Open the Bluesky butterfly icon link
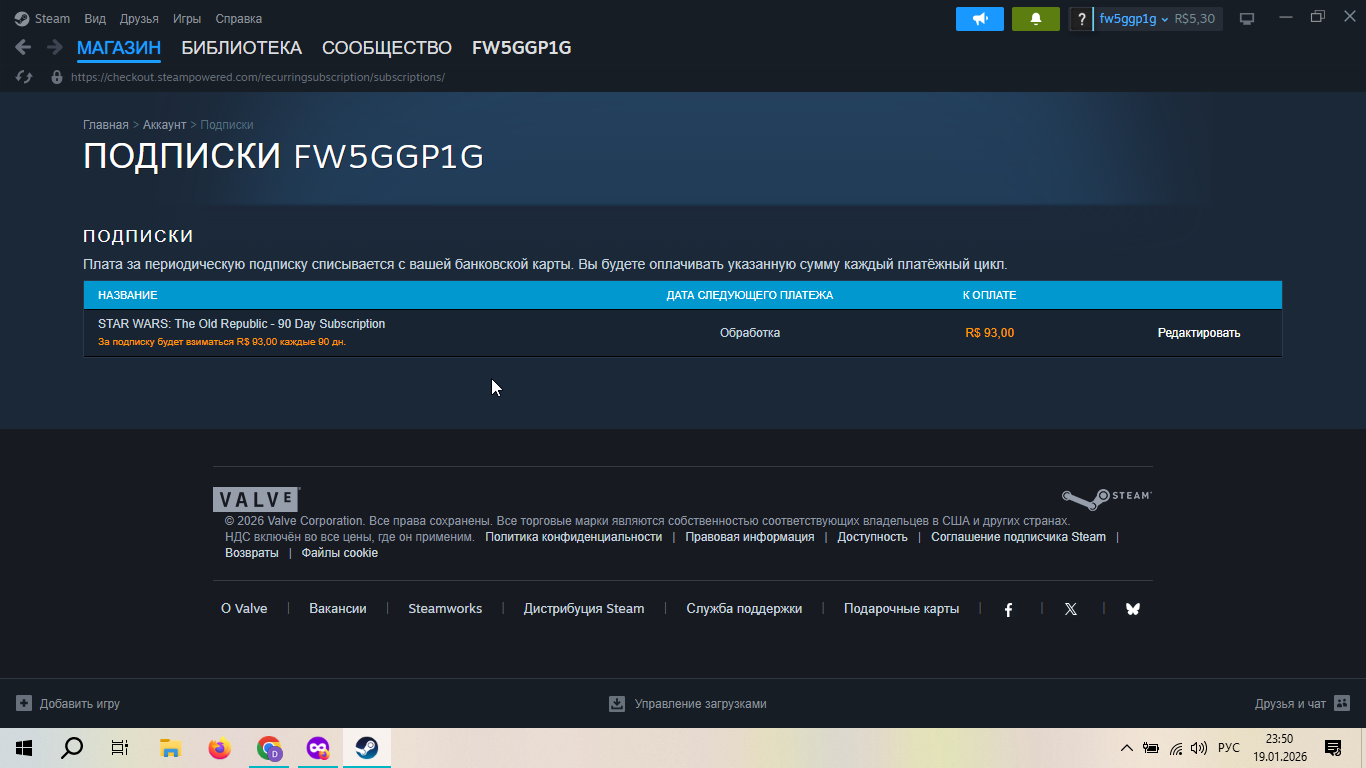This screenshot has width=1366, height=768. pos(1133,609)
